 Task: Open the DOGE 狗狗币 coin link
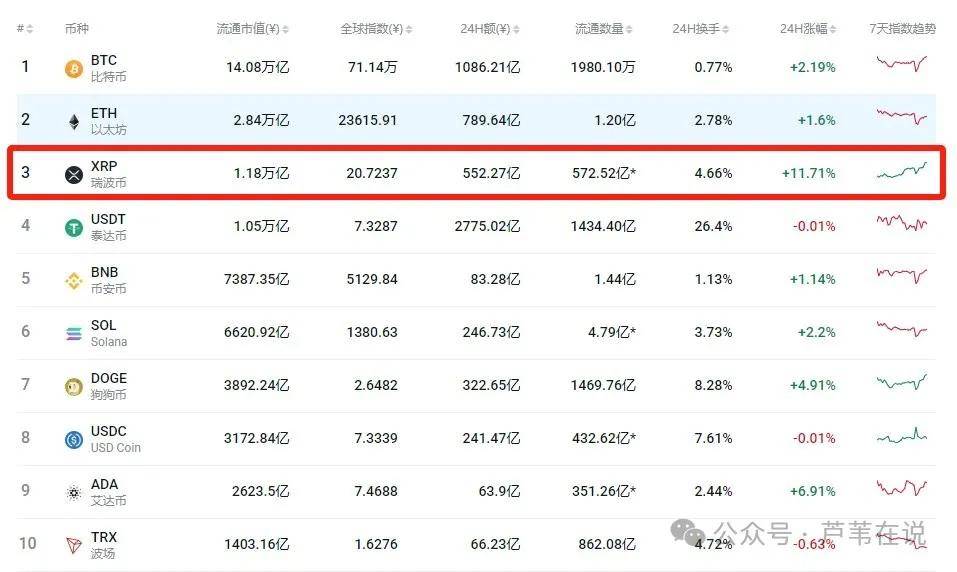click(109, 386)
